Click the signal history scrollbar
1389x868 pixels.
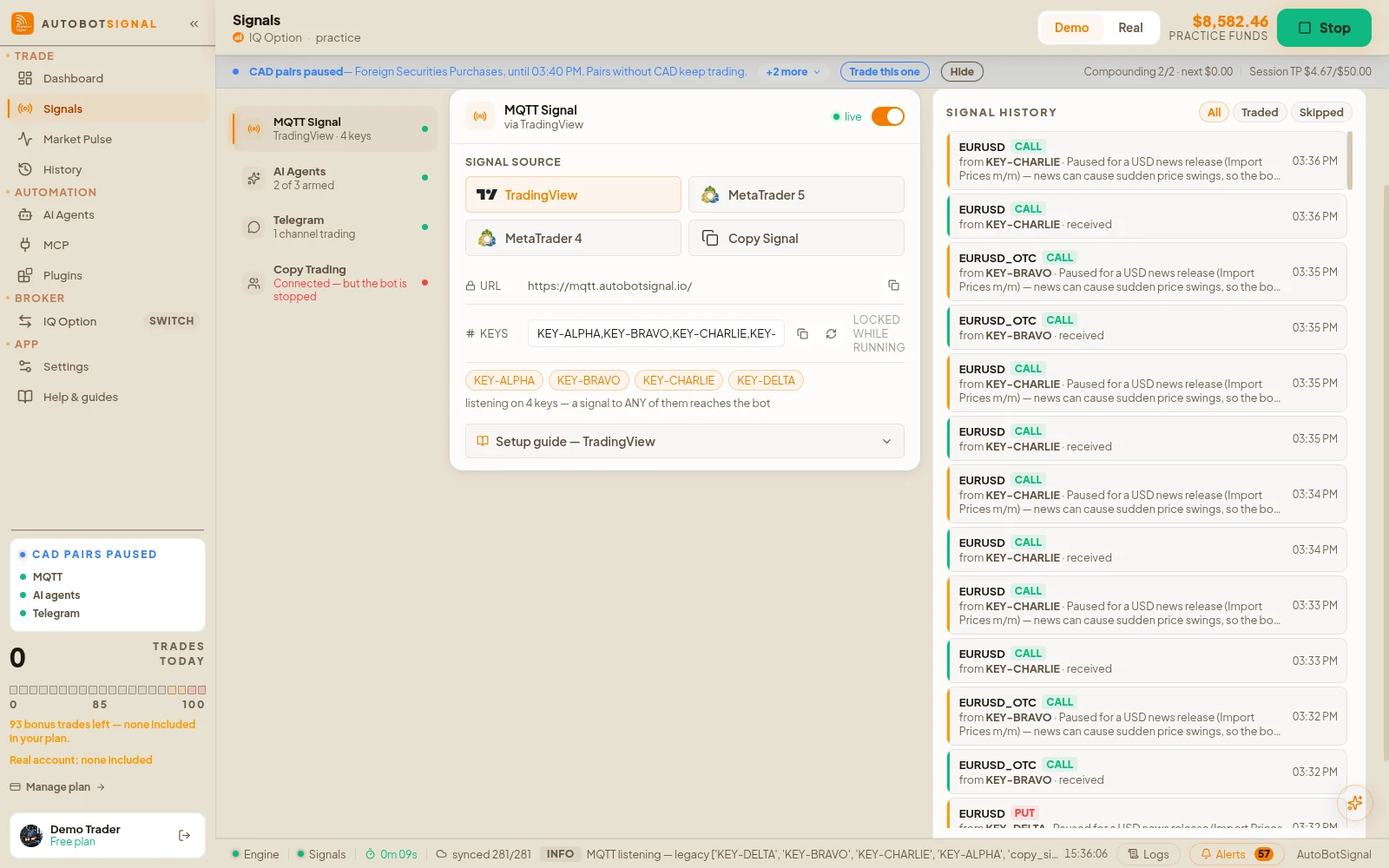pyautogui.click(x=1350, y=160)
